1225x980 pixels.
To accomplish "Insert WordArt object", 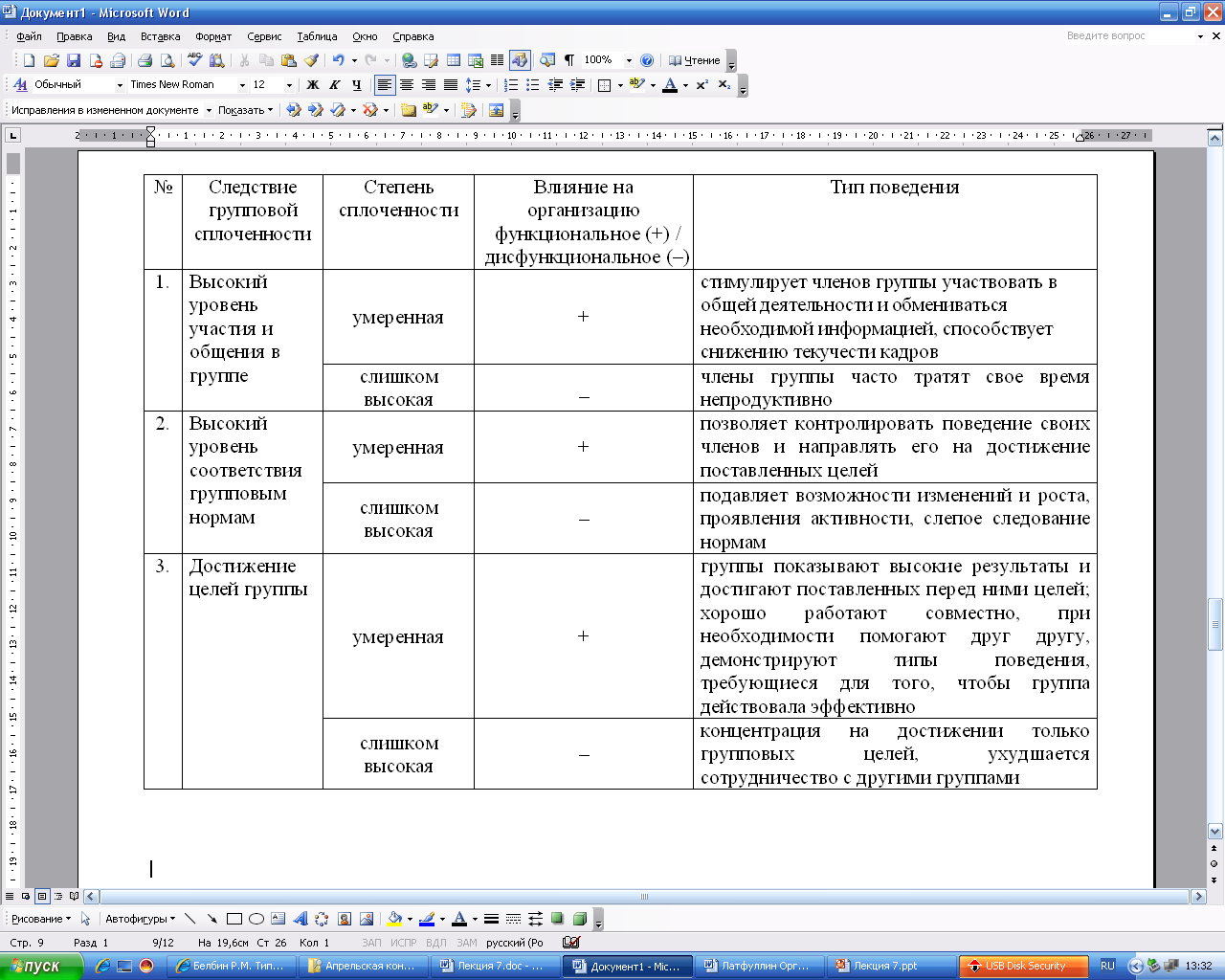I will pyautogui.click(x=301, y=919).
